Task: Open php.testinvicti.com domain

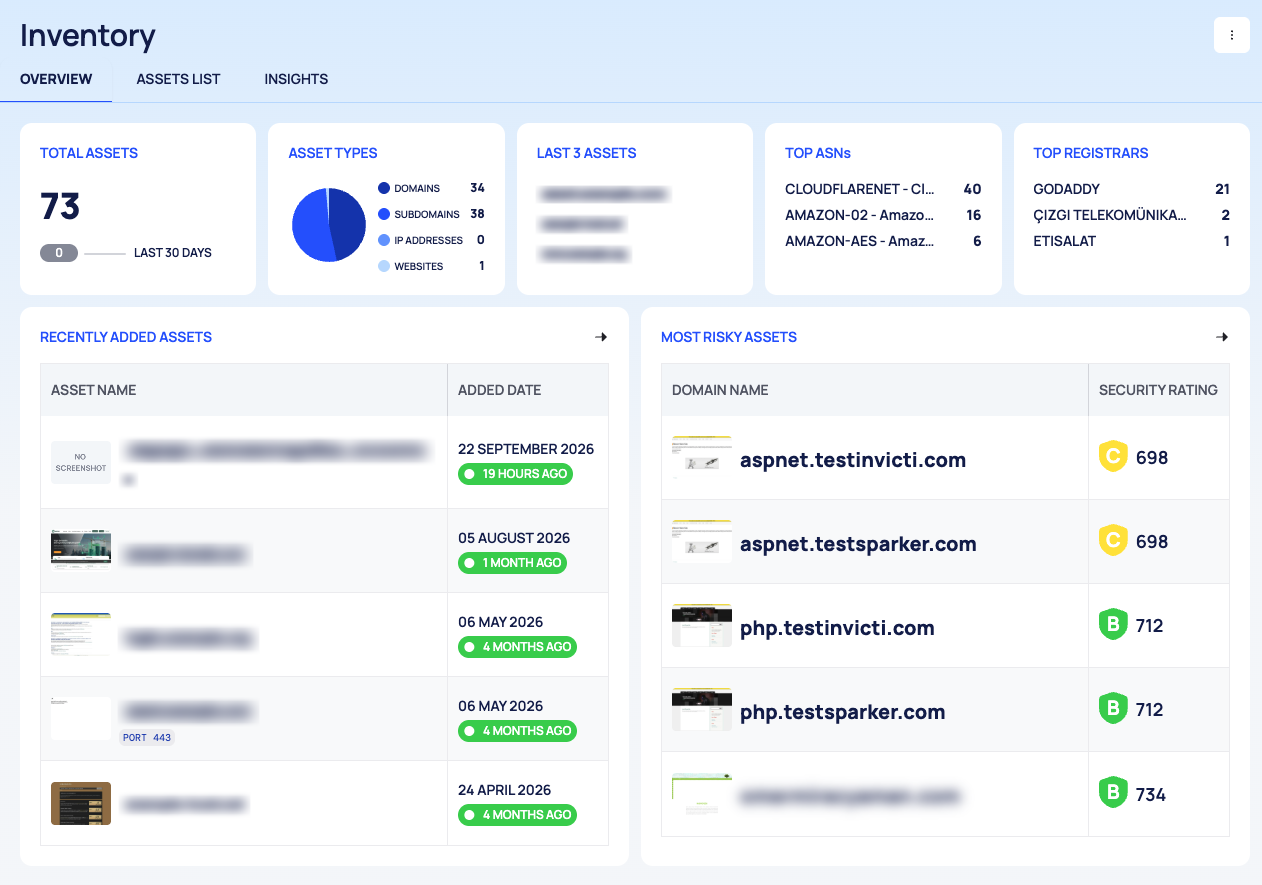Action: click(x=837, y=628)
